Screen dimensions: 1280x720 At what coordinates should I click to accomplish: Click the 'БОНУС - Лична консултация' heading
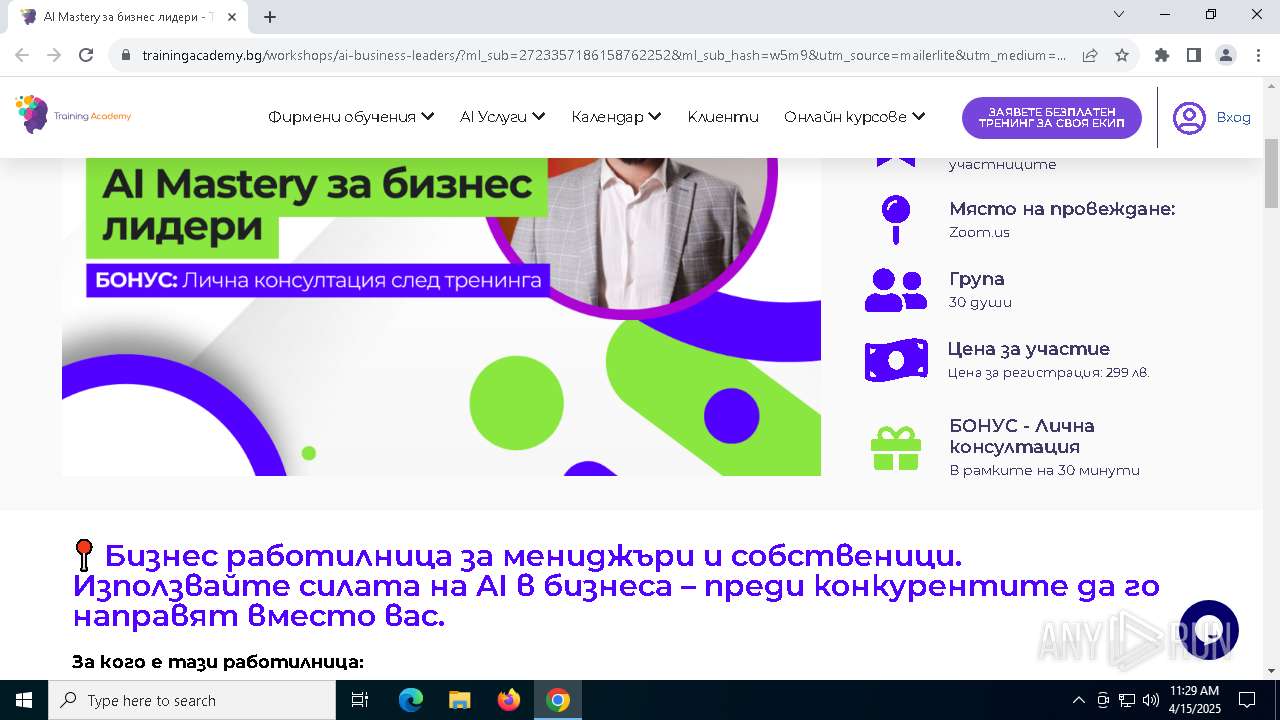pos(1022,436)
